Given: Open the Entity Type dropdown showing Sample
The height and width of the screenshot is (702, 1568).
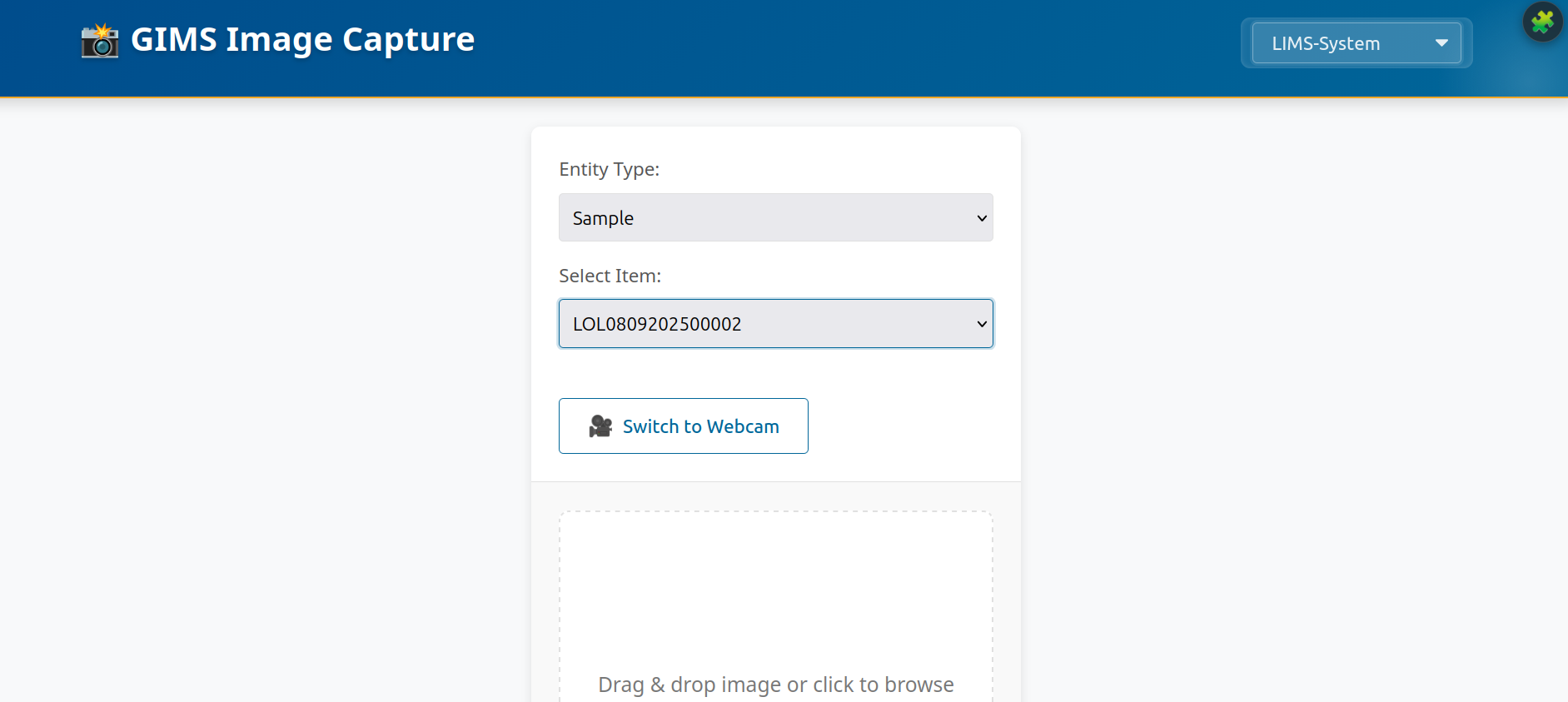Looking at the screenshot, I should (x=776, y=217).
